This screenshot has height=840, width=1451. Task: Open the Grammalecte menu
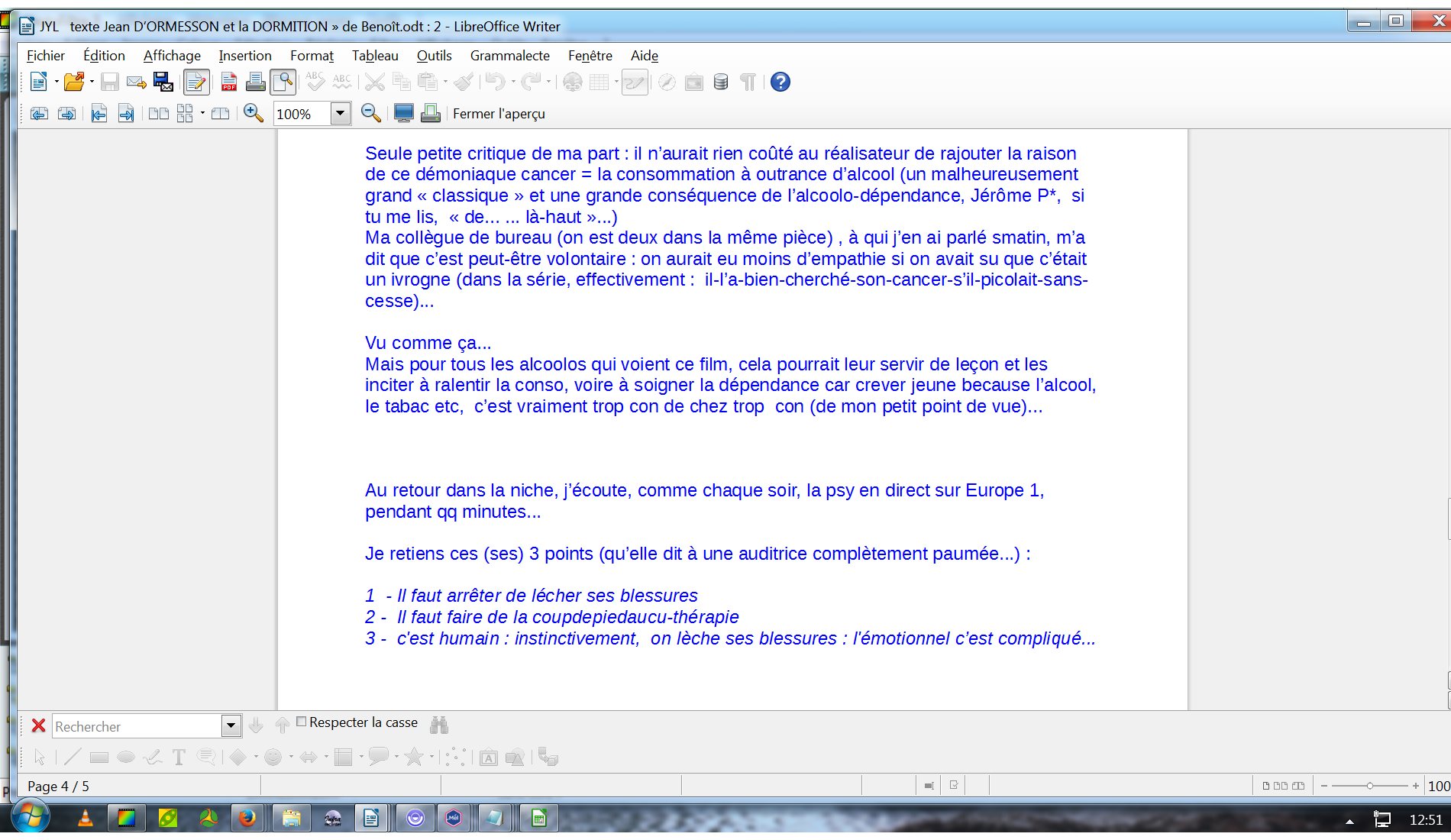[x=510, y=56]
